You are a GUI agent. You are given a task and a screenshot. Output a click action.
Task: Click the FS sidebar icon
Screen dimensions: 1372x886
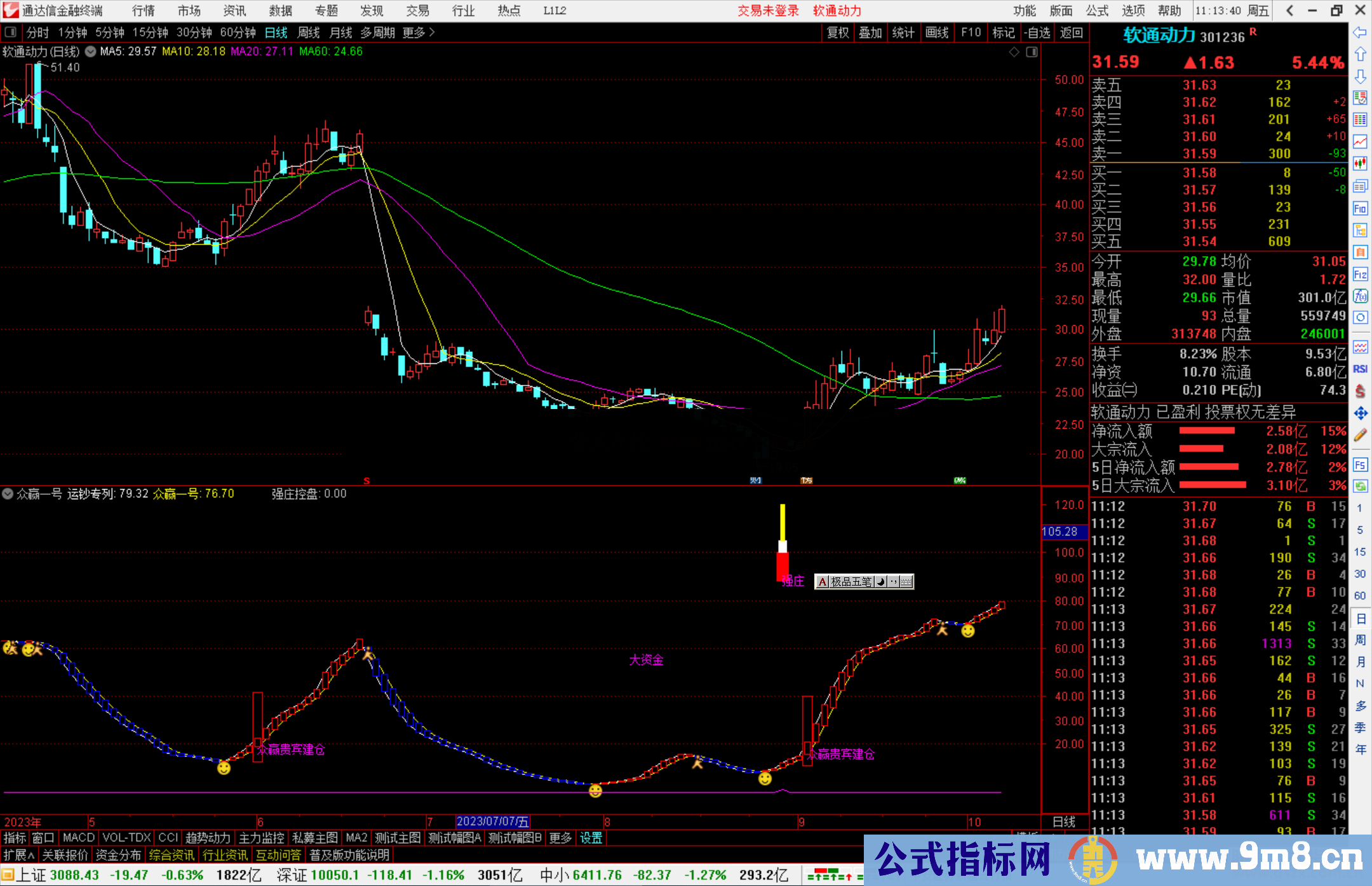point(1360,465)
